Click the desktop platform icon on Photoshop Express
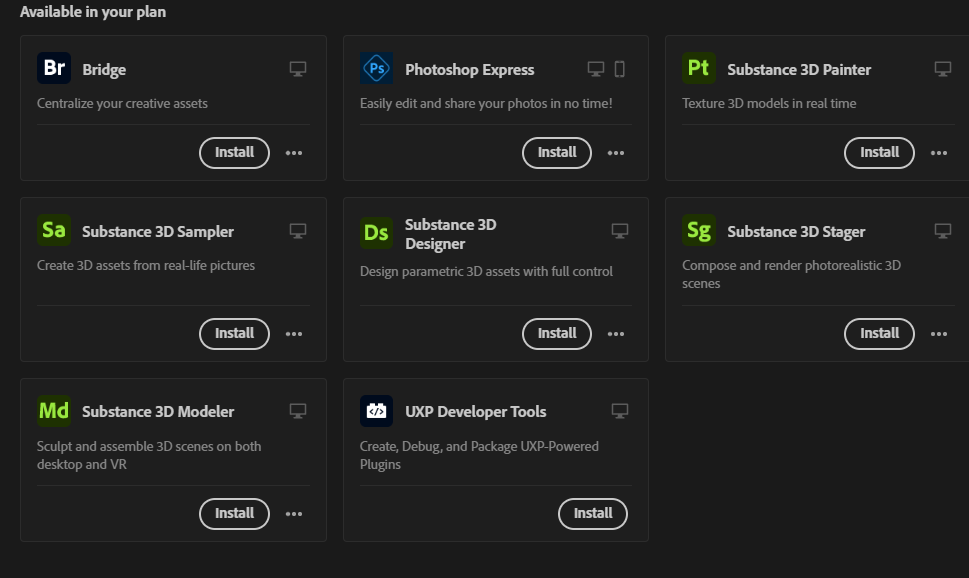The height and width of the screenshot is (578, 969). click(596, 69)
